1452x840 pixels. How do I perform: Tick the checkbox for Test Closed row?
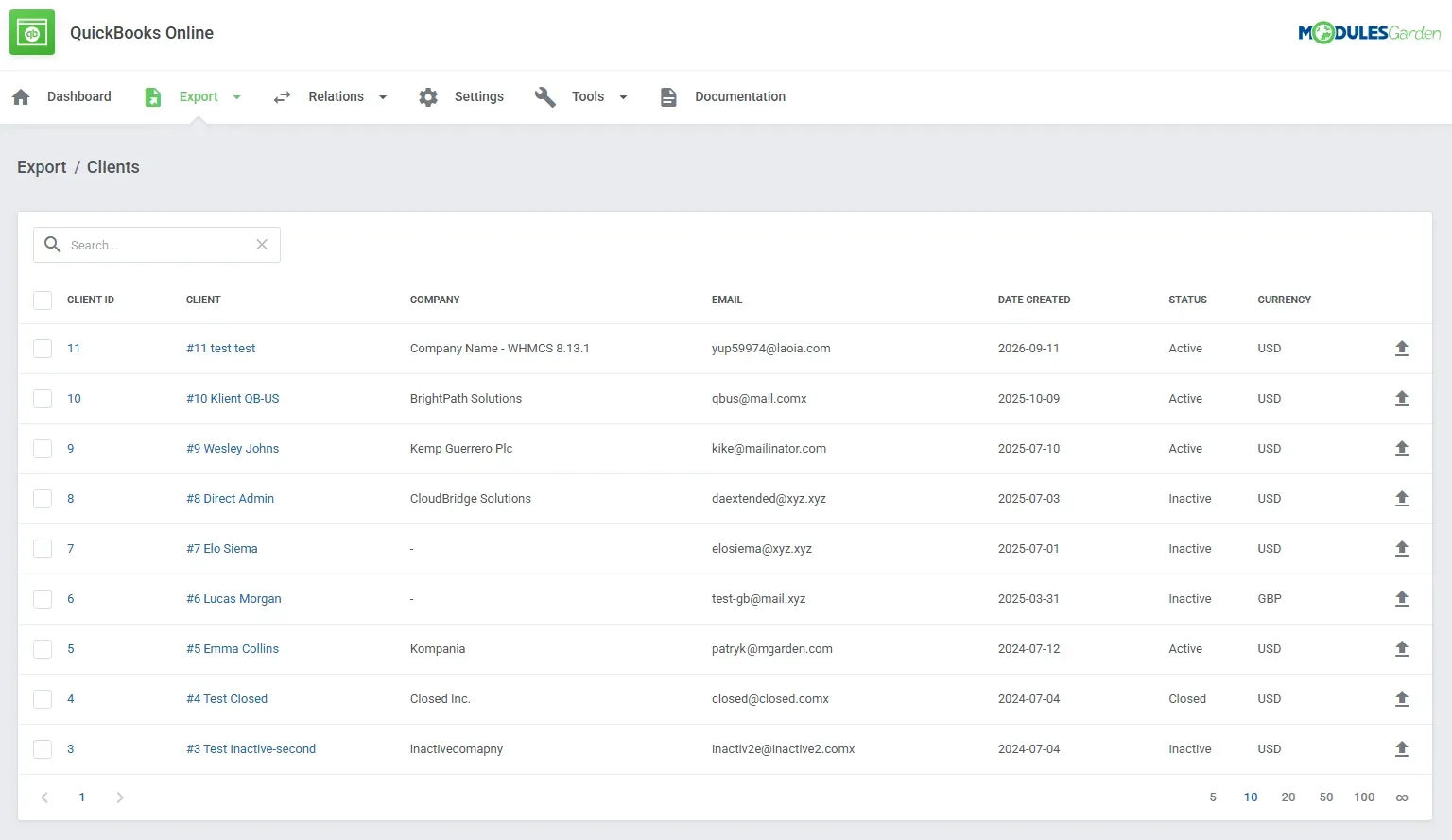tap(43, 699)
